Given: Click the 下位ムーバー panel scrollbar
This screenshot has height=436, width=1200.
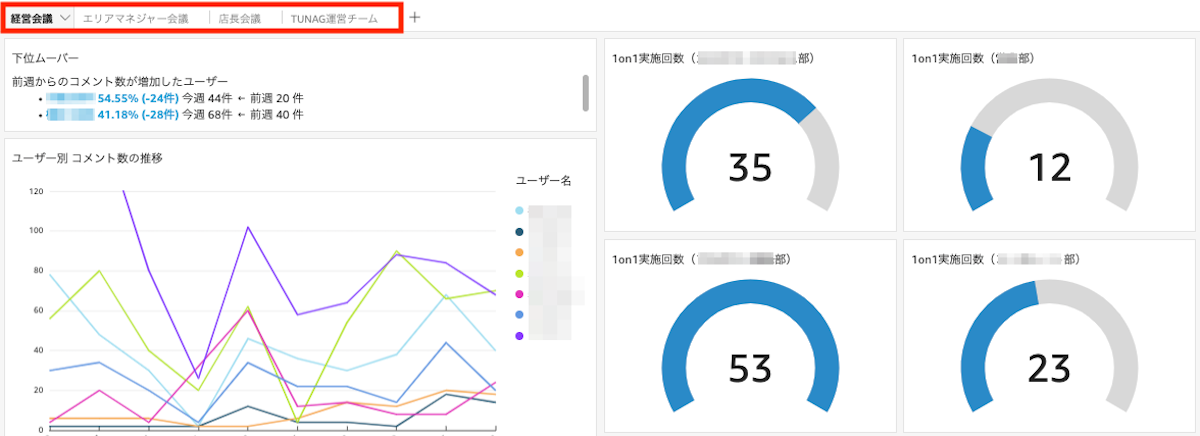Looking at the screenshot, I should tap(585, 92).
